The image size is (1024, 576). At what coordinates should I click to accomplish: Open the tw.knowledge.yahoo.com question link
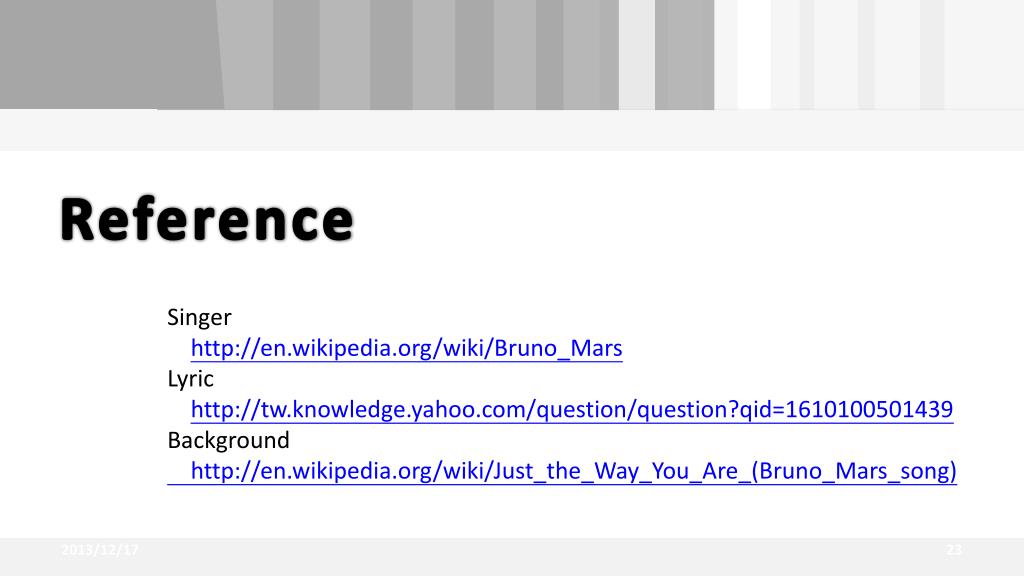(571, 409)
